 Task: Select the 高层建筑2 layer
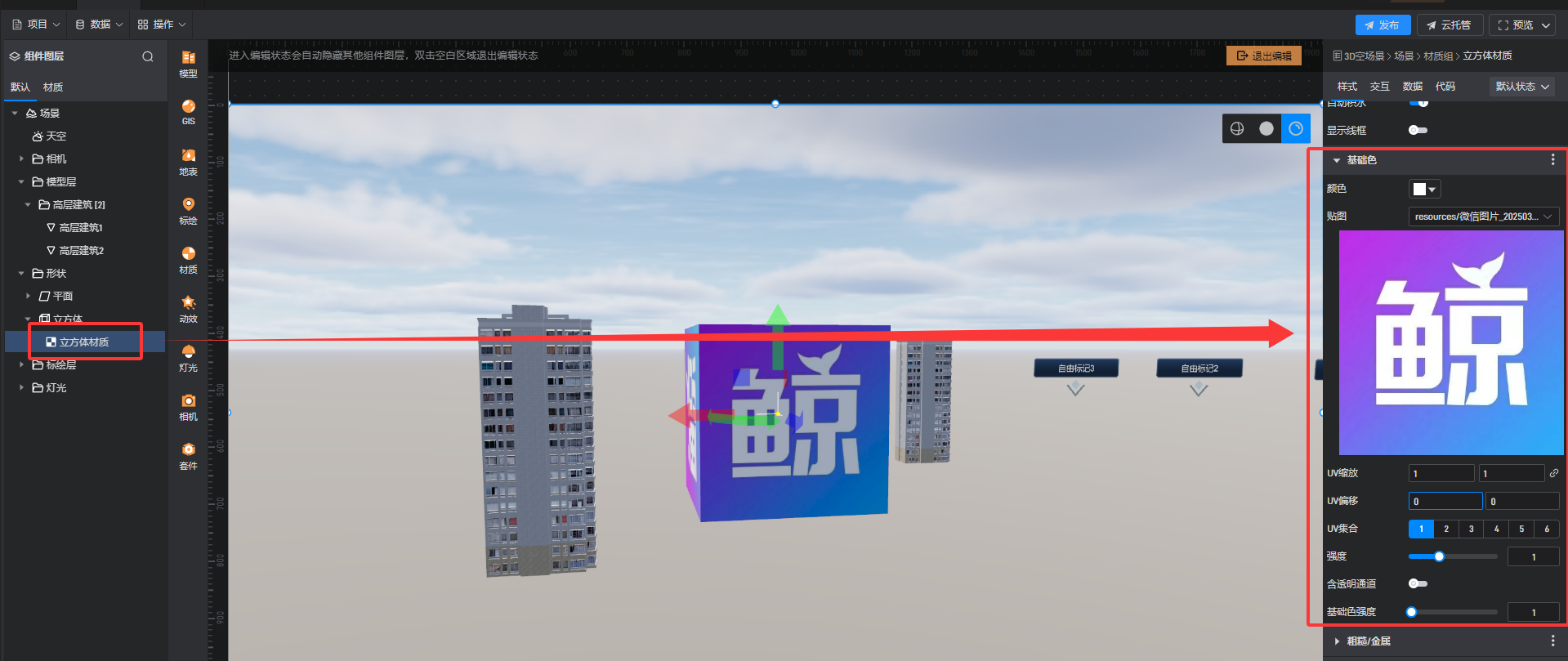pos(74,250)
